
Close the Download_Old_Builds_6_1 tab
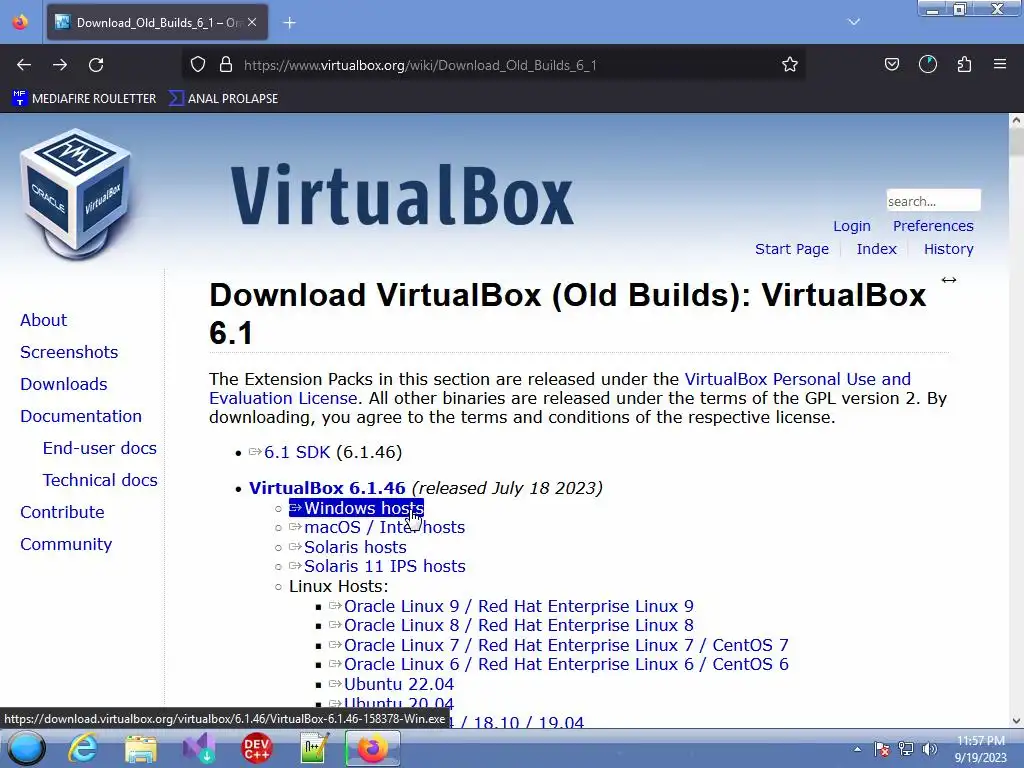[x=252, y=23]
